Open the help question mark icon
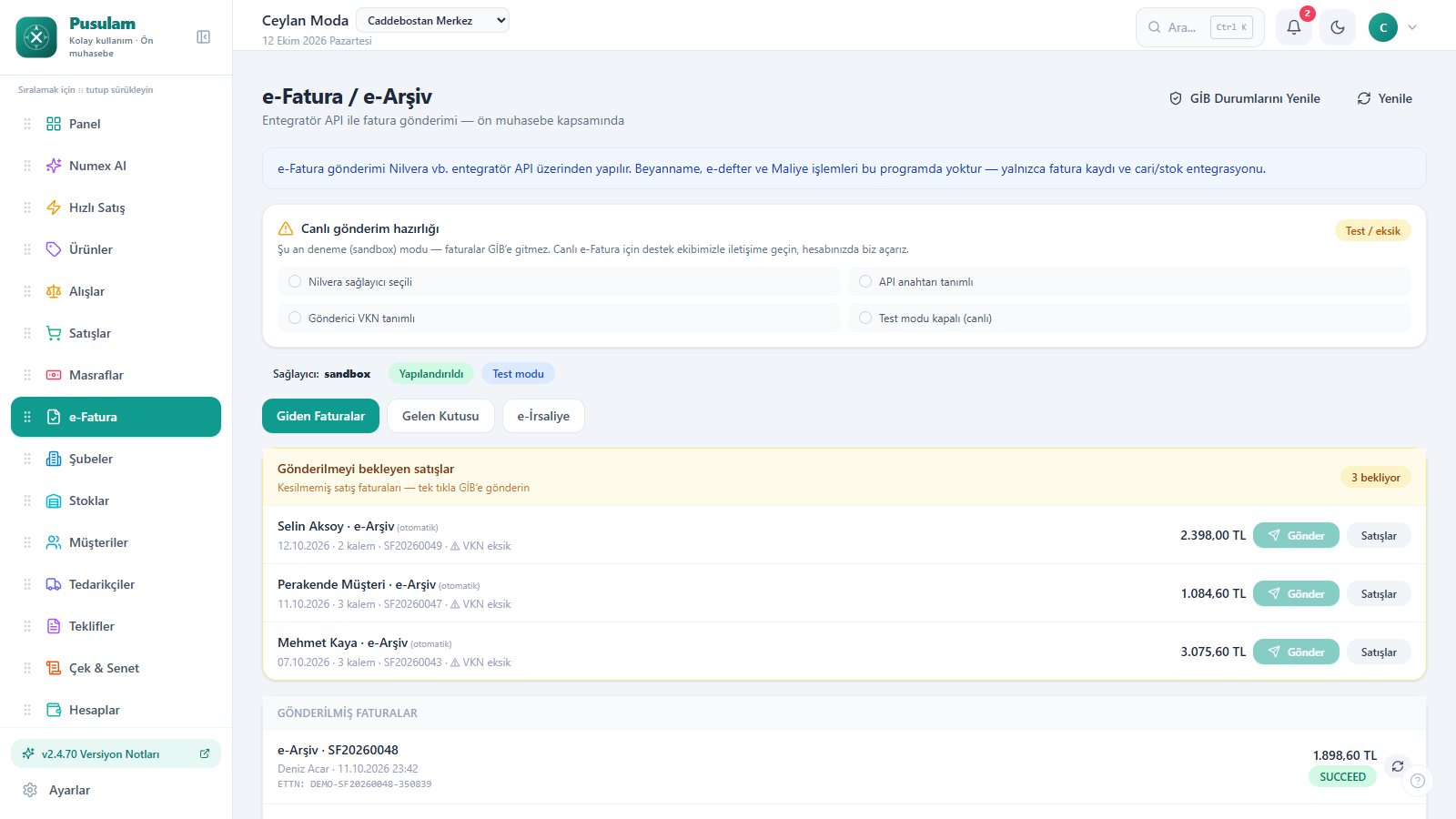The width and height of the screenshot is (1456, 819). 1418,781
